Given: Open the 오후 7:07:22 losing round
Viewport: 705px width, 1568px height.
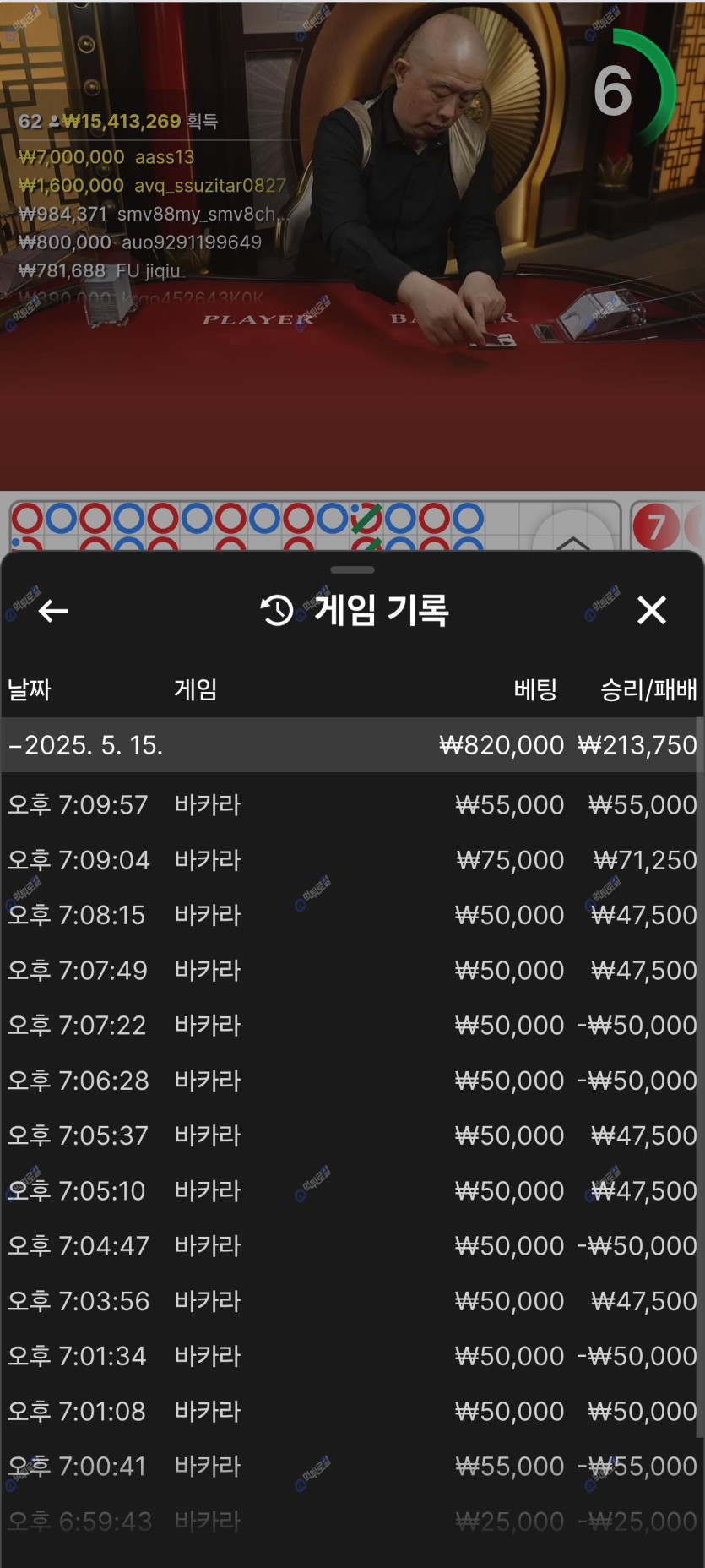Looking at the screenshot, I should (x=352, y=1026).
